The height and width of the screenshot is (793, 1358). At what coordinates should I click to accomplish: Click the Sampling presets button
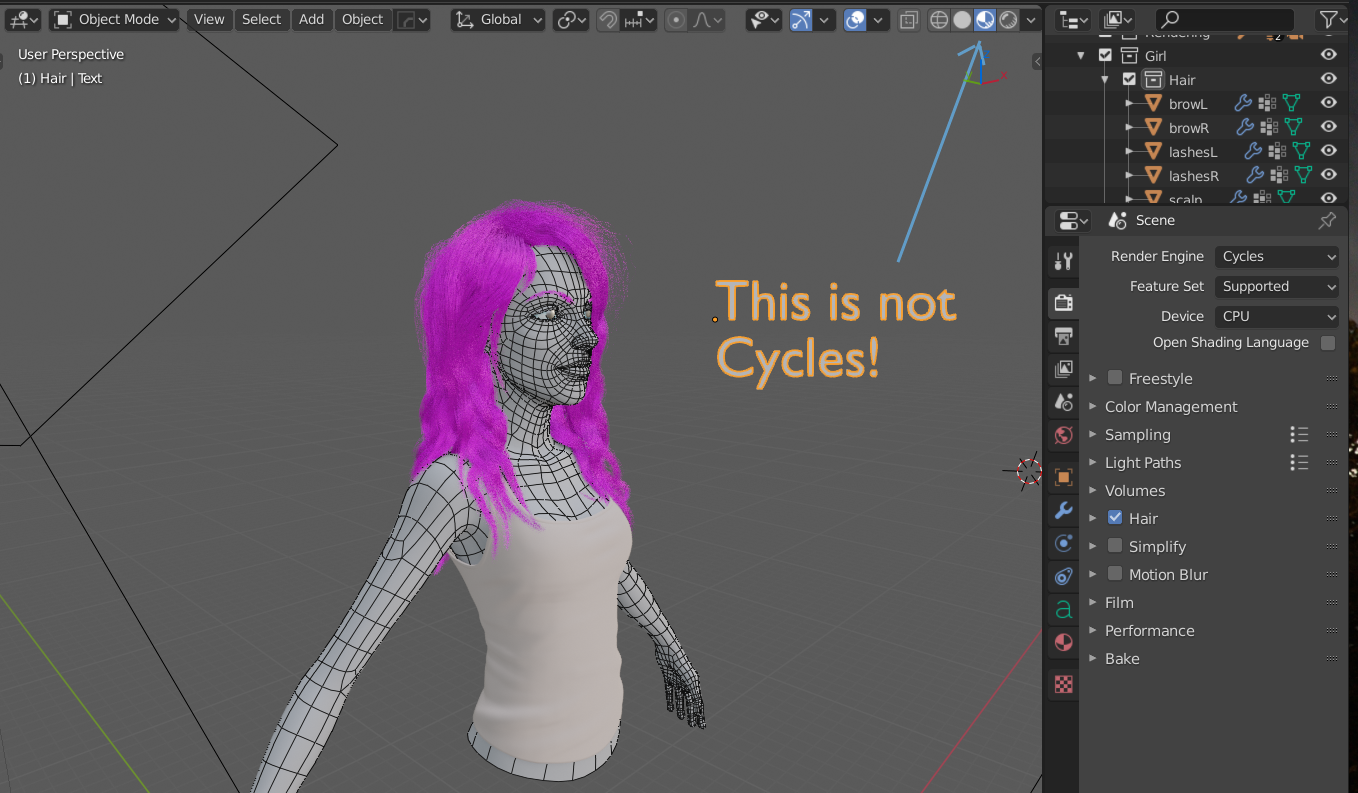point(1298,434)
